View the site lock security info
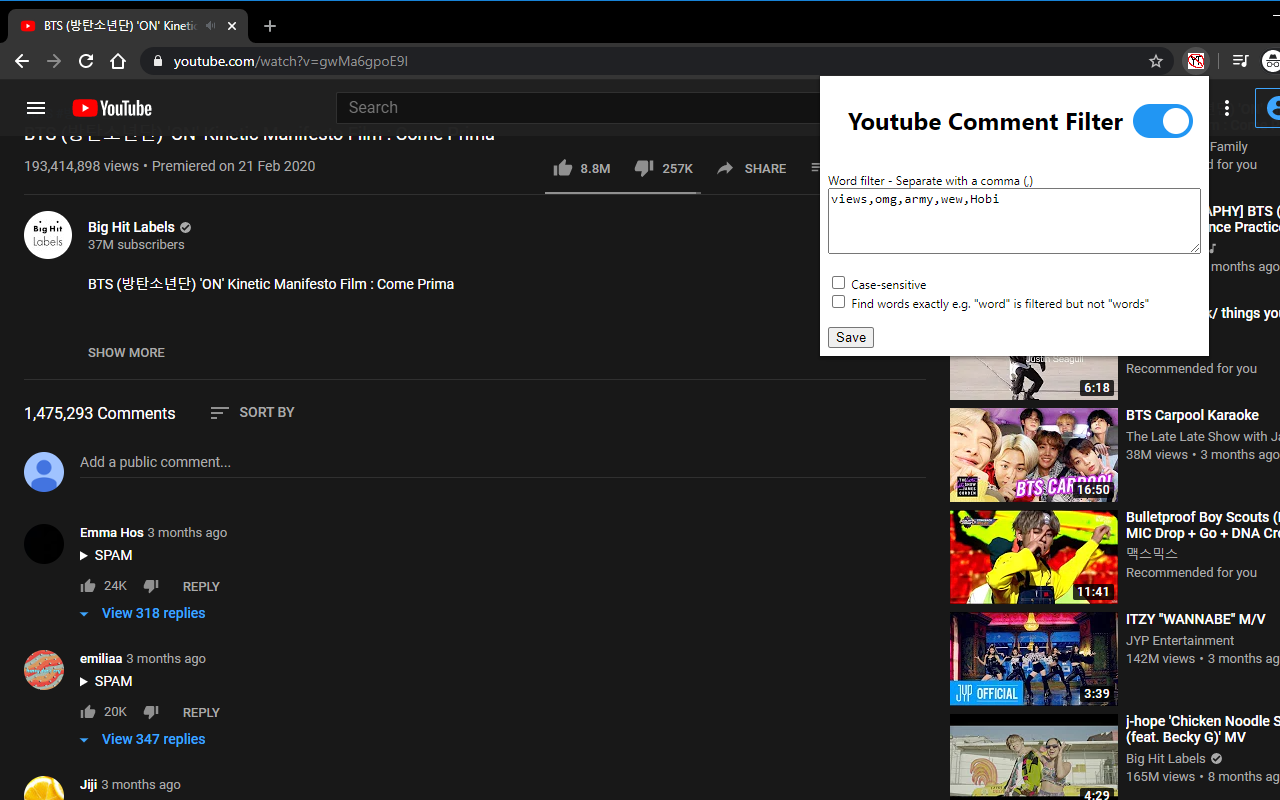Image resolution: width=1280 pixels, height=800 pixels. [157, 61]
